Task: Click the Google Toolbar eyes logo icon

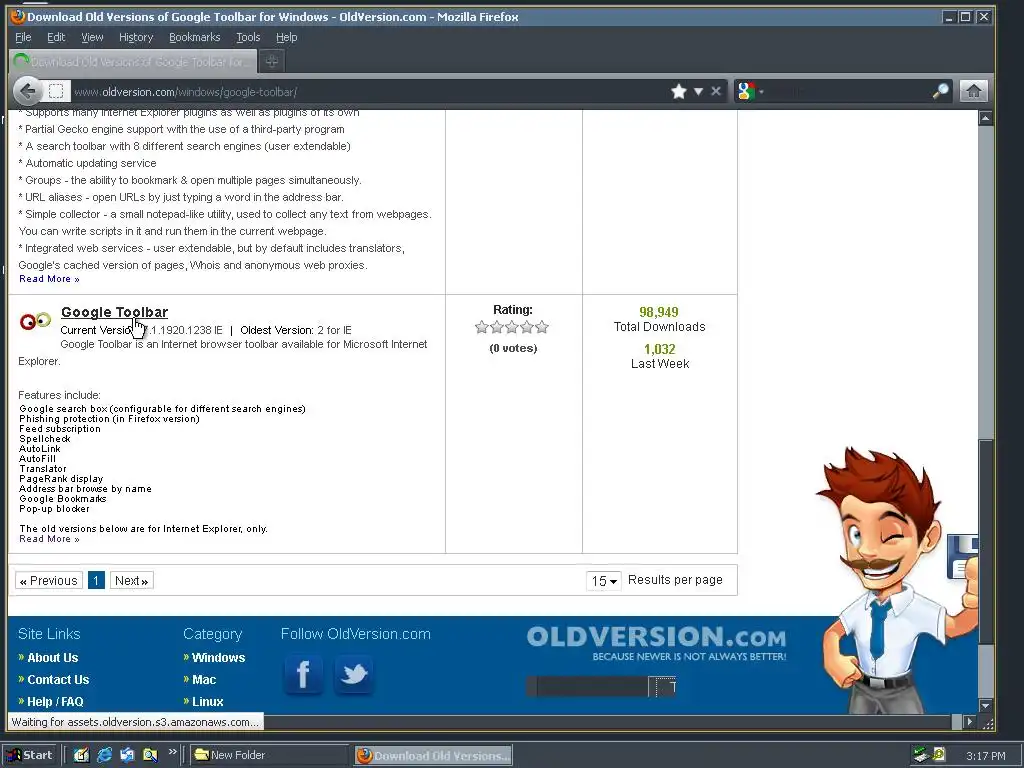Action: coord(35,321)
